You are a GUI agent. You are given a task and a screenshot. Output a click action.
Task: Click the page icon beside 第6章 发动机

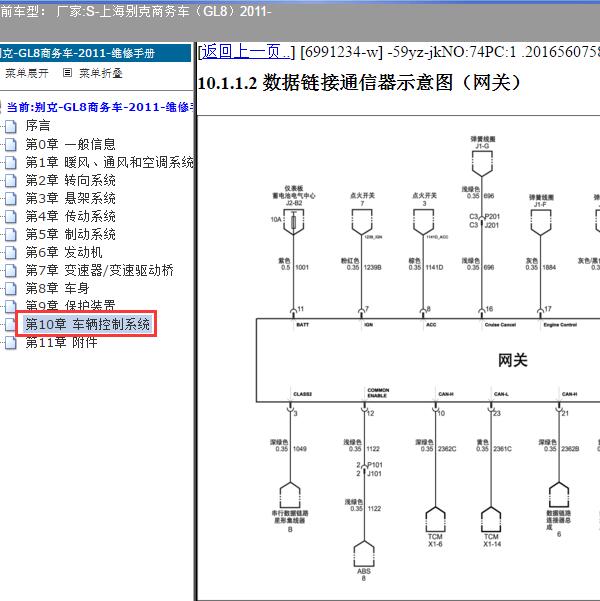pyautogui.click(x=11, y=253)
